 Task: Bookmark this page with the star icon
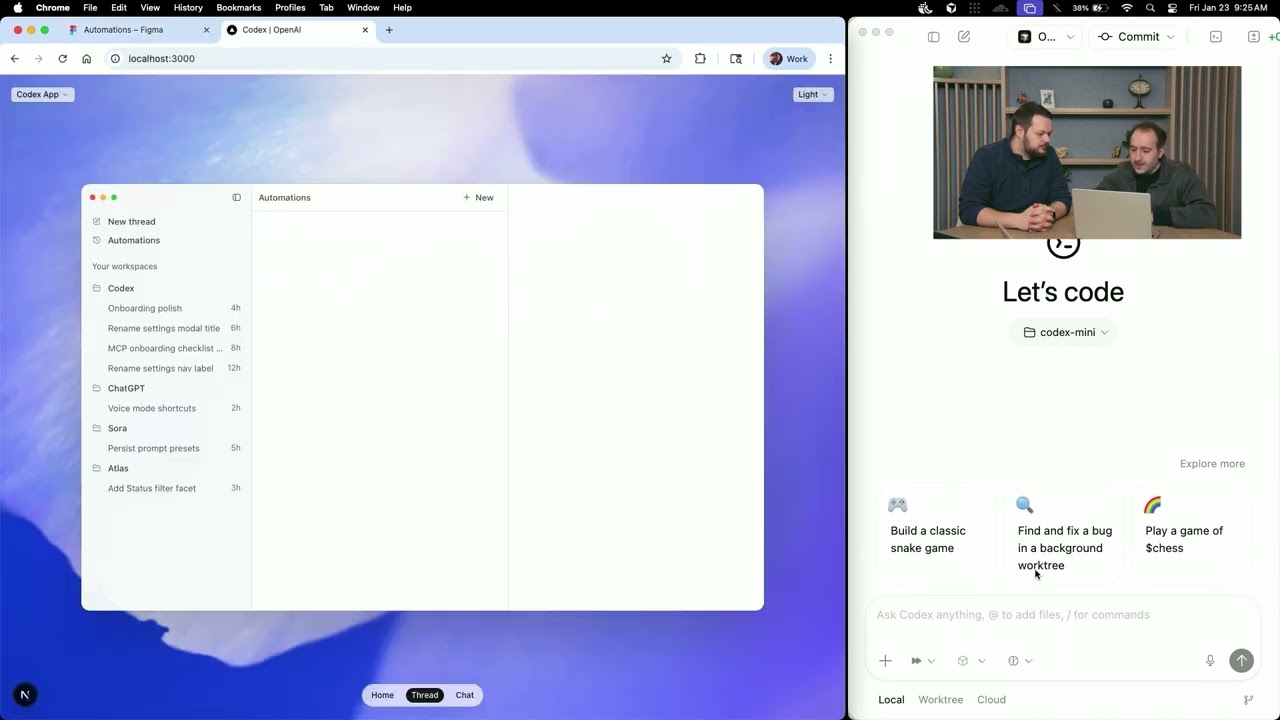point(667,59)
